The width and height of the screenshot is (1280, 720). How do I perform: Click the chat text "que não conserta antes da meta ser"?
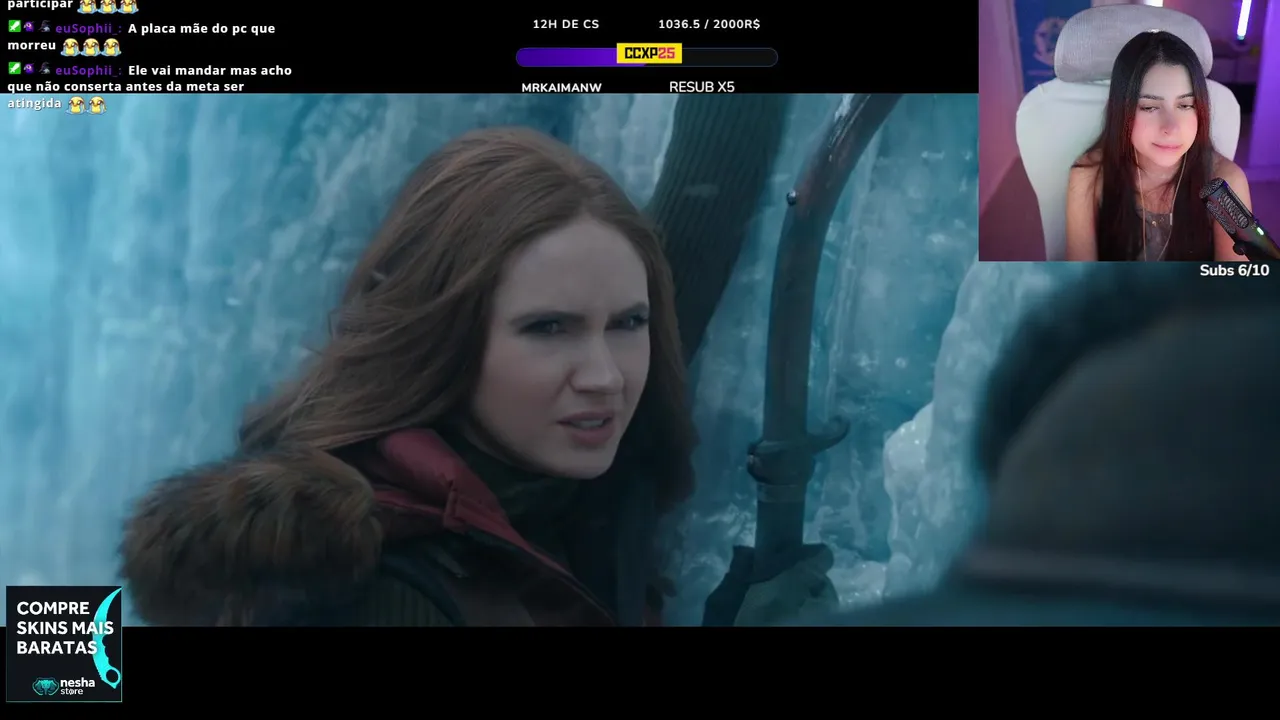coord(126,87)
